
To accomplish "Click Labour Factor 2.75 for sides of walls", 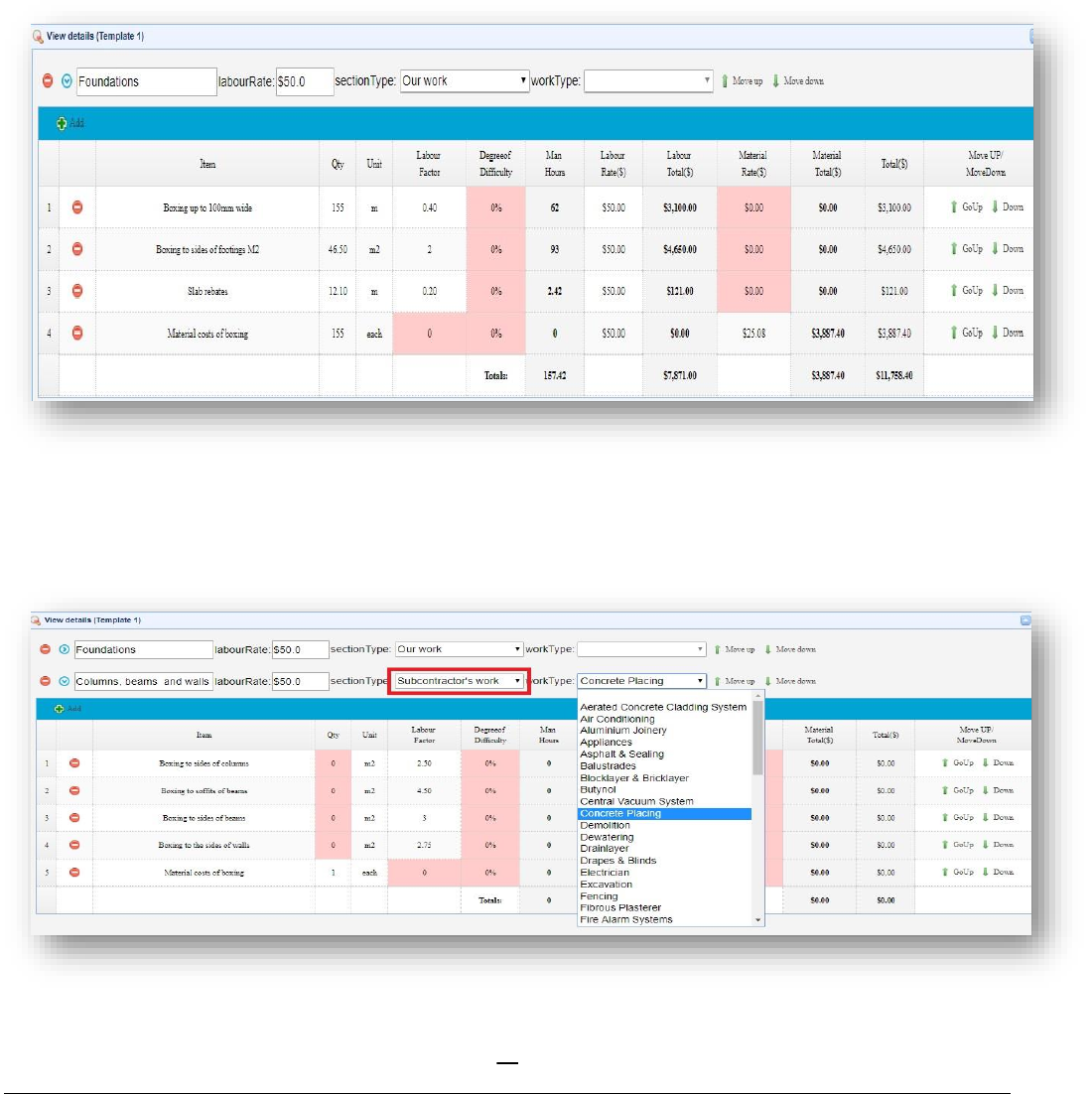I will tap(424, 845).
